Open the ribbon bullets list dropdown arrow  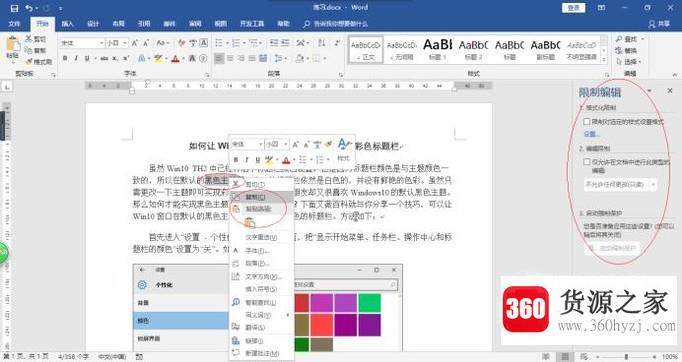coord(227,43)
